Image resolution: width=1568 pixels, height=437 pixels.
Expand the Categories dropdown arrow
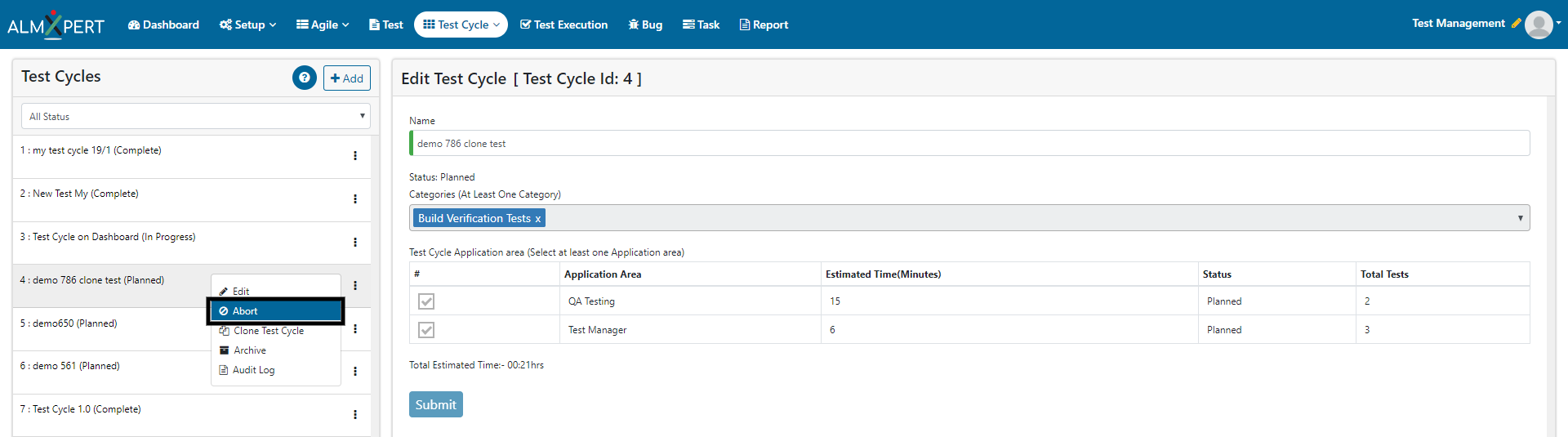point(1520,218)
